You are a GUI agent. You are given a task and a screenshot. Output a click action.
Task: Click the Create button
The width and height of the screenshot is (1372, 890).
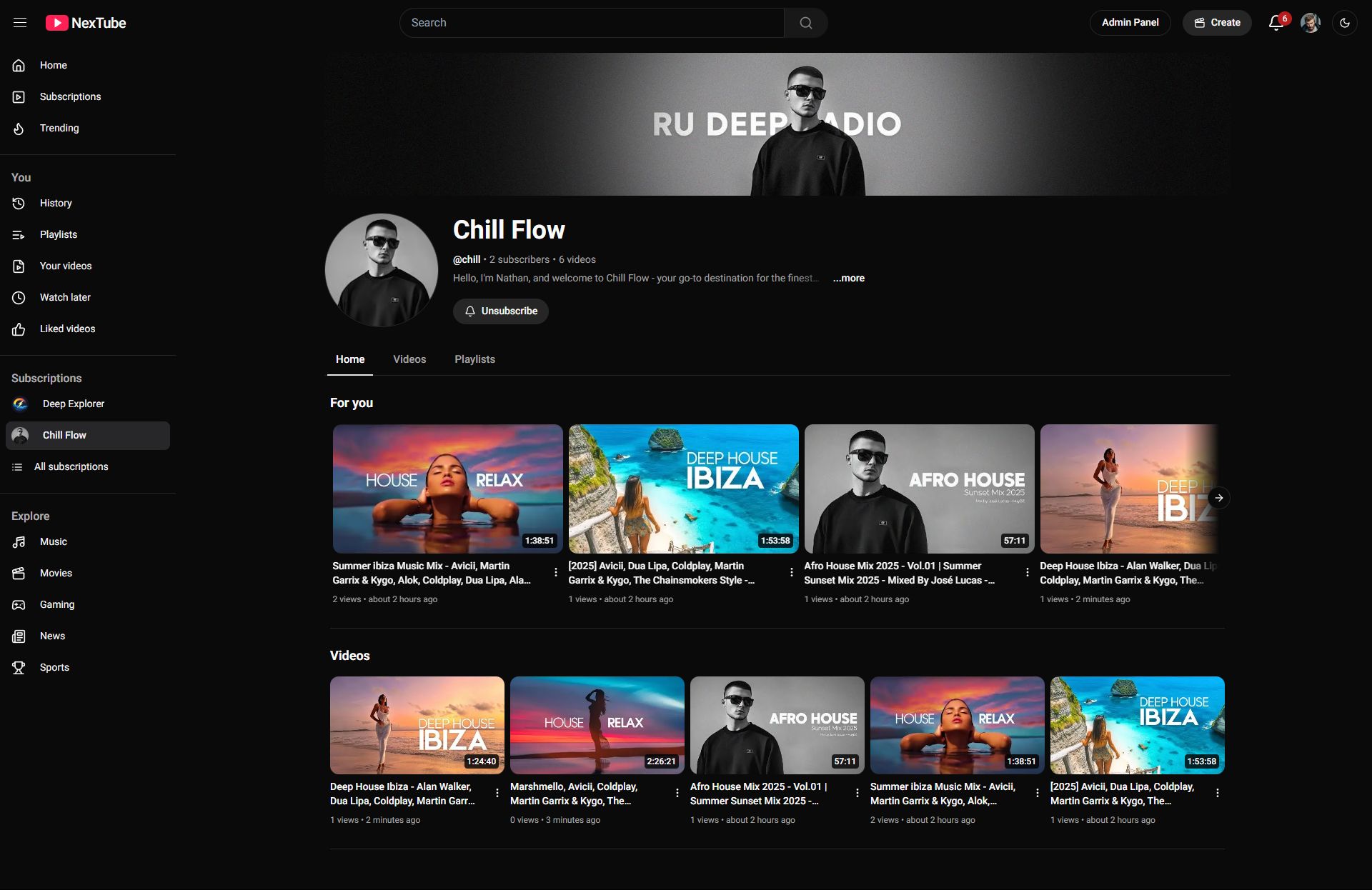(x=1217, y=23)
